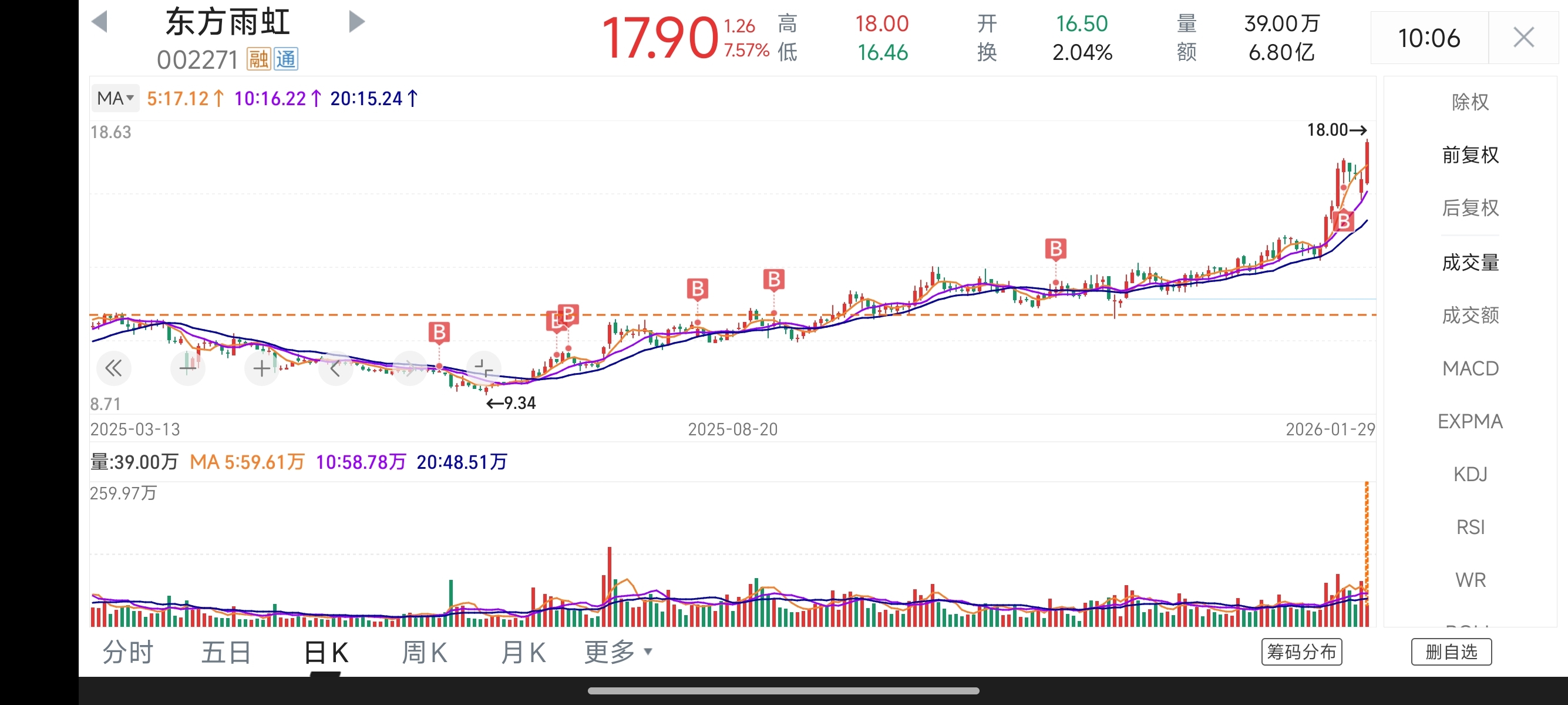Tap 删自选 to remove from watchlist
1568x705 pixels.
tap(1451, 652)
